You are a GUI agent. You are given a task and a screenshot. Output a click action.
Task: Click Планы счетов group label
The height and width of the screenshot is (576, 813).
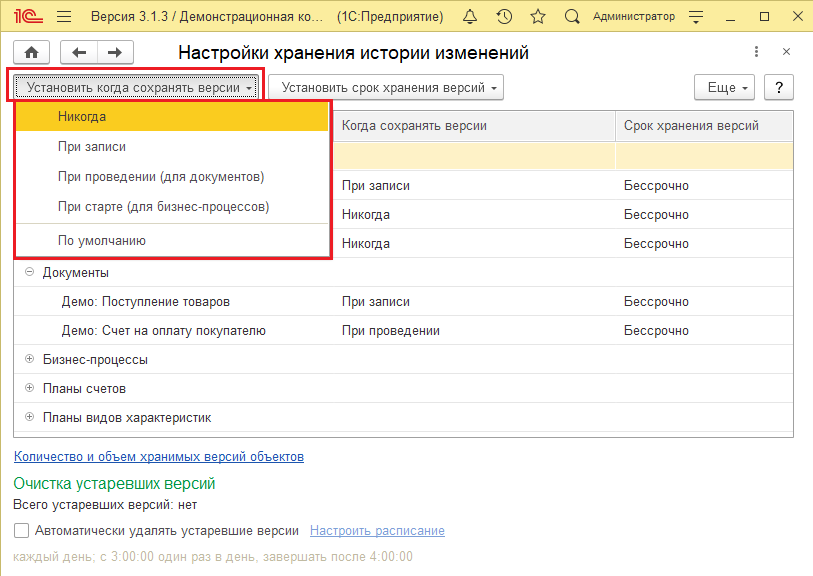pyautogui.click(x=85, y=389)
